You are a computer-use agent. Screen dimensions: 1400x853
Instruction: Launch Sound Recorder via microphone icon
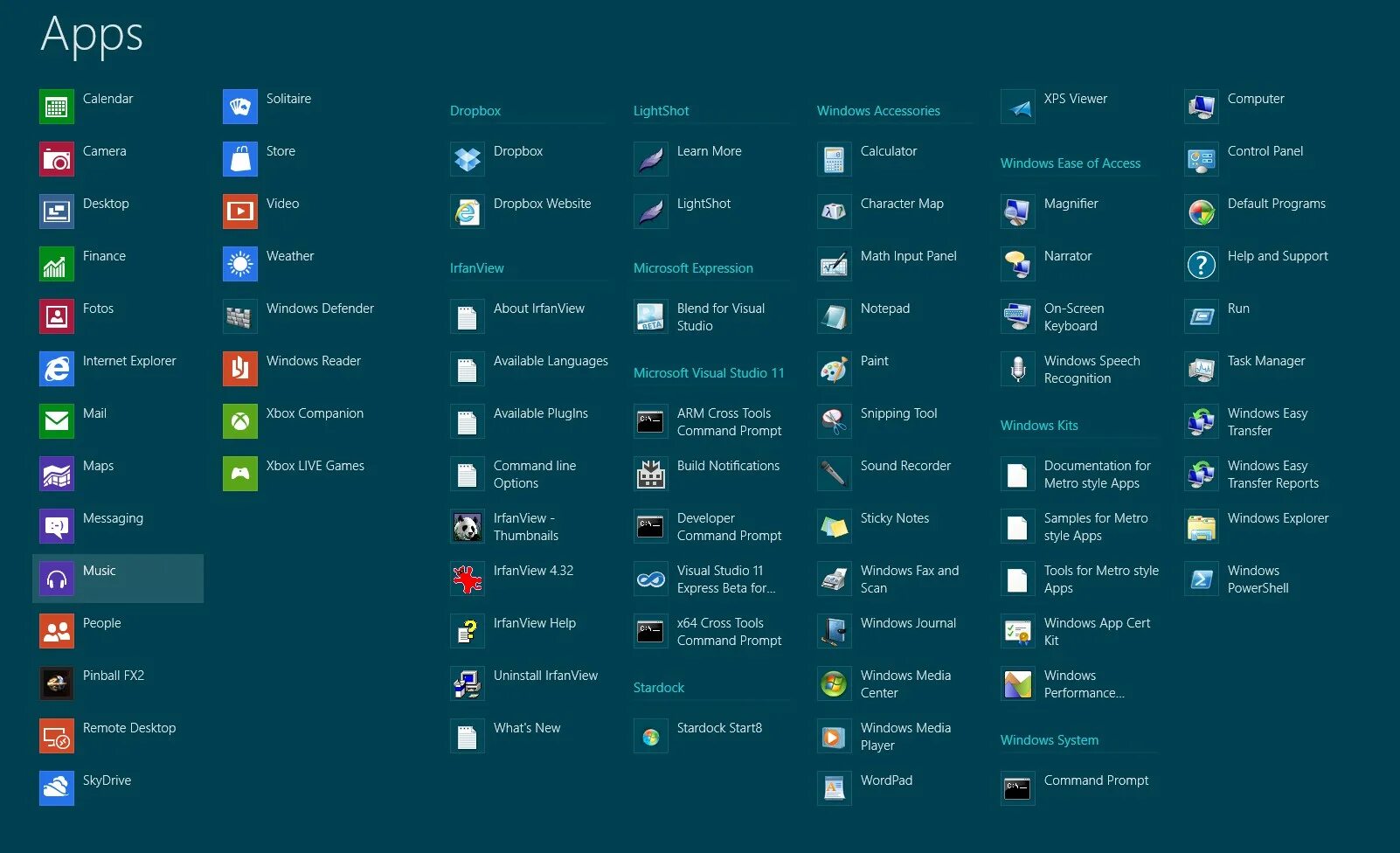pos(835,474)
